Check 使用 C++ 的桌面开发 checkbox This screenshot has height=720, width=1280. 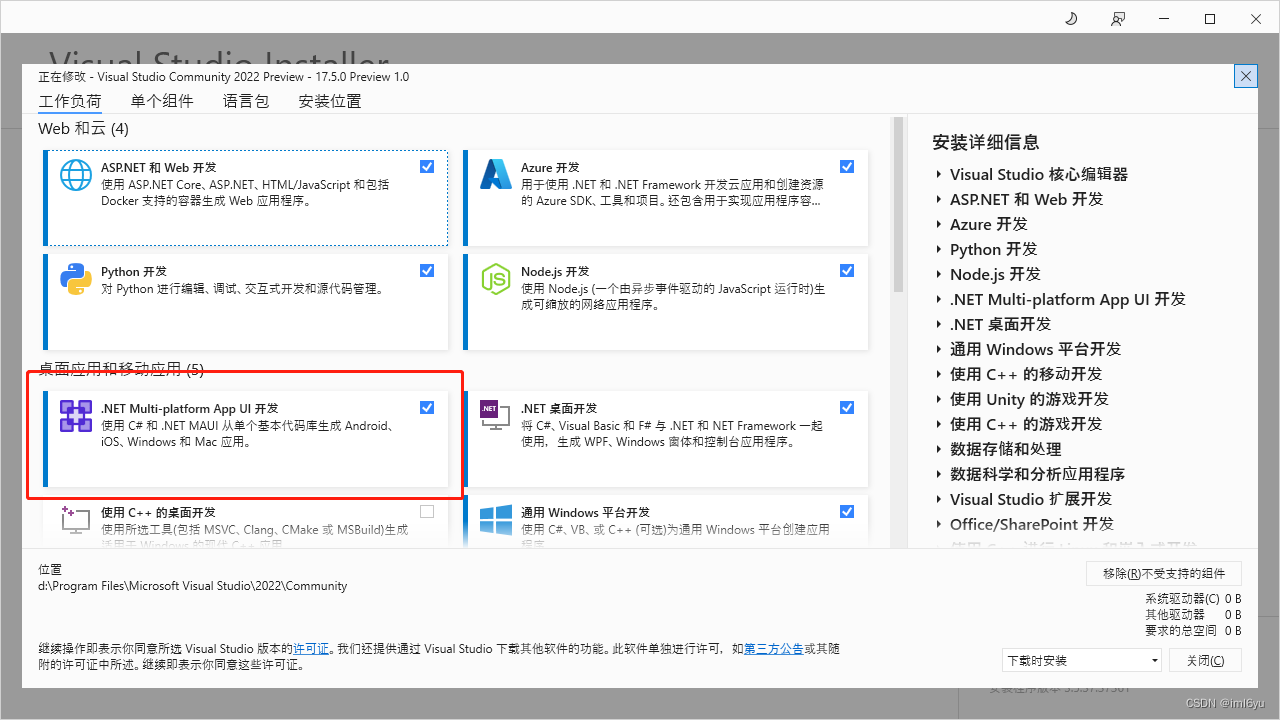coord(427,511)
